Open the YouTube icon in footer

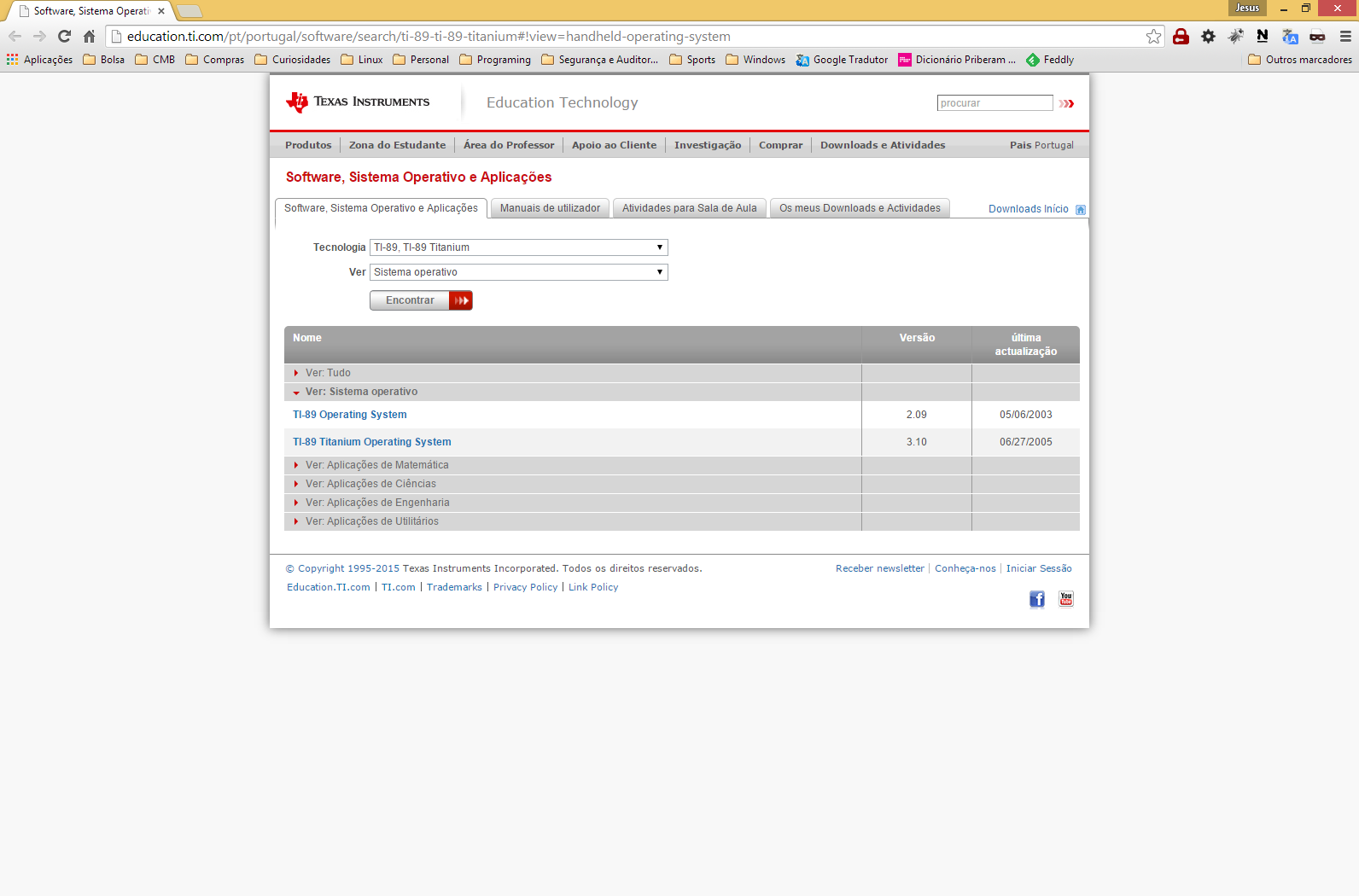coord(1066,599)
